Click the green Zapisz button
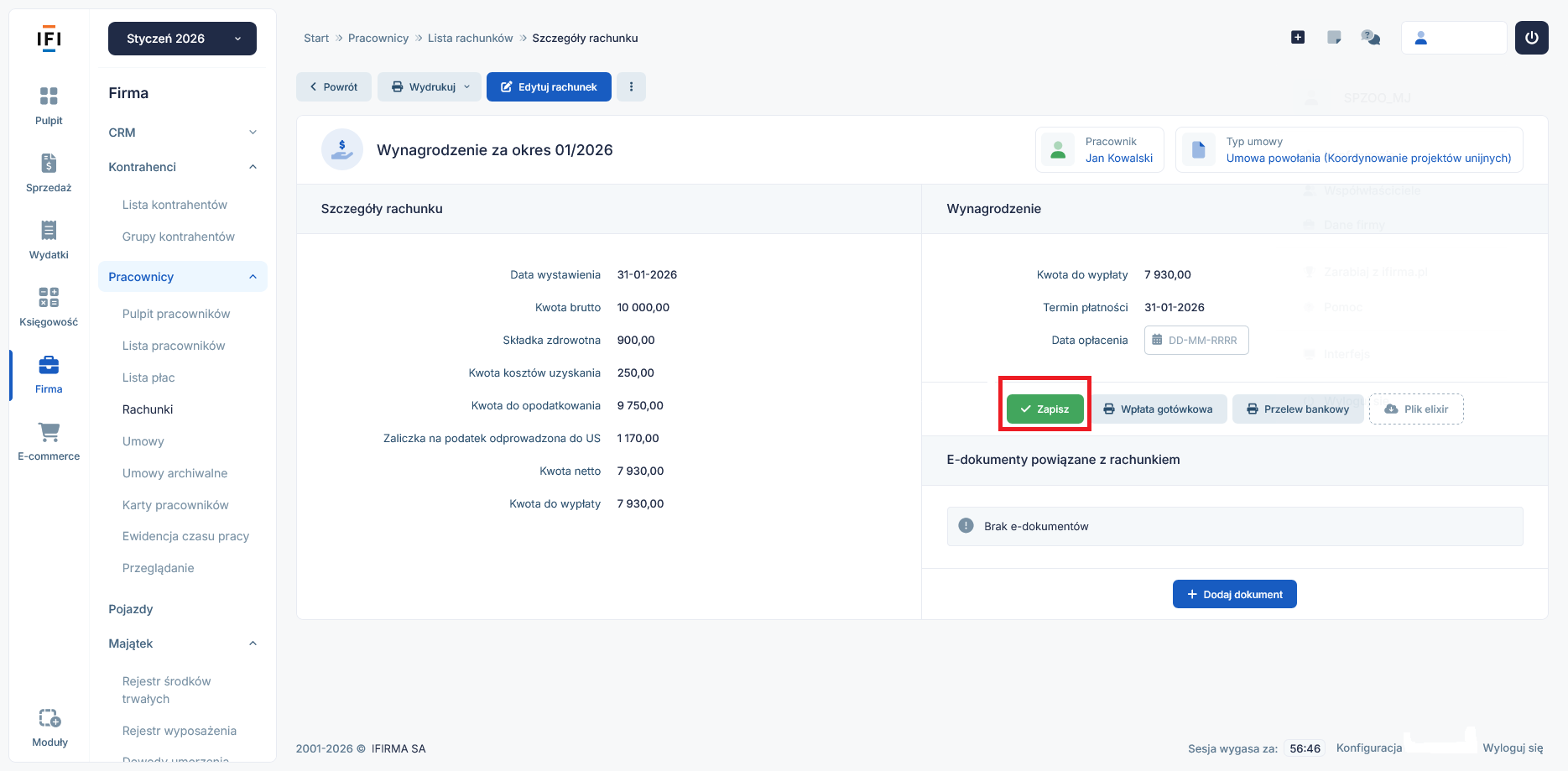The width and height of the screenshot is (1568, 771). coord(1044,409)
